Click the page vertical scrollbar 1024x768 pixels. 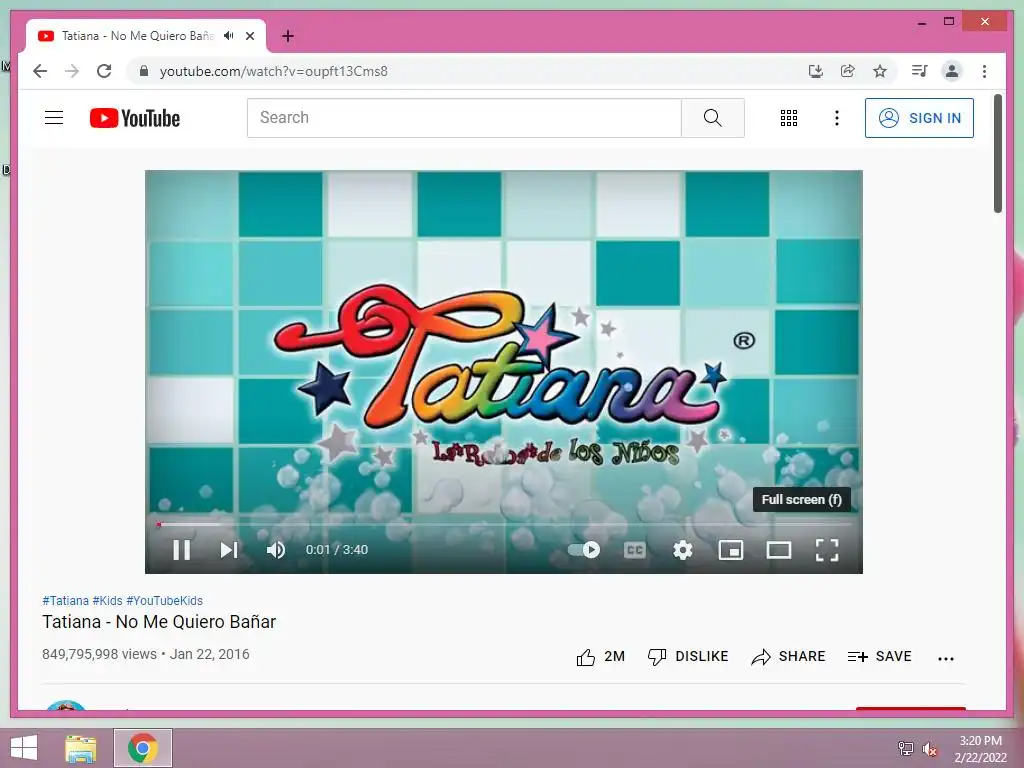pos(998,153)
